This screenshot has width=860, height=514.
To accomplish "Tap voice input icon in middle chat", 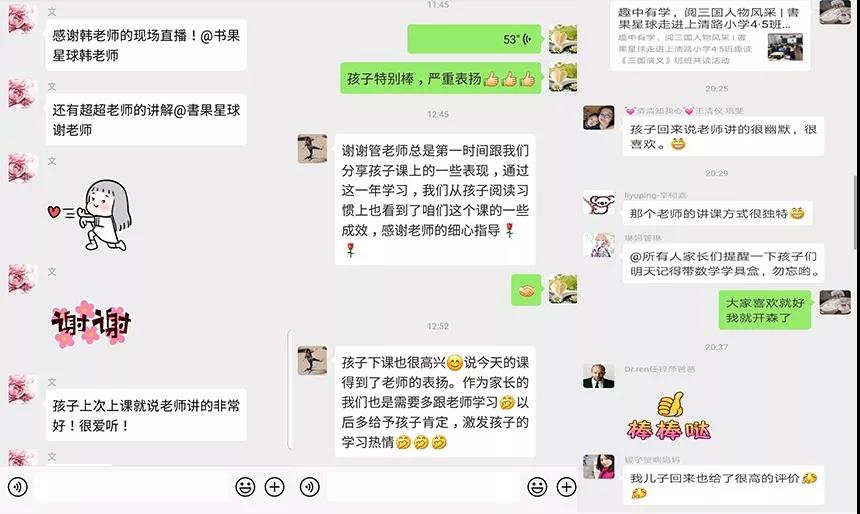I will click(x=310, y=487).
